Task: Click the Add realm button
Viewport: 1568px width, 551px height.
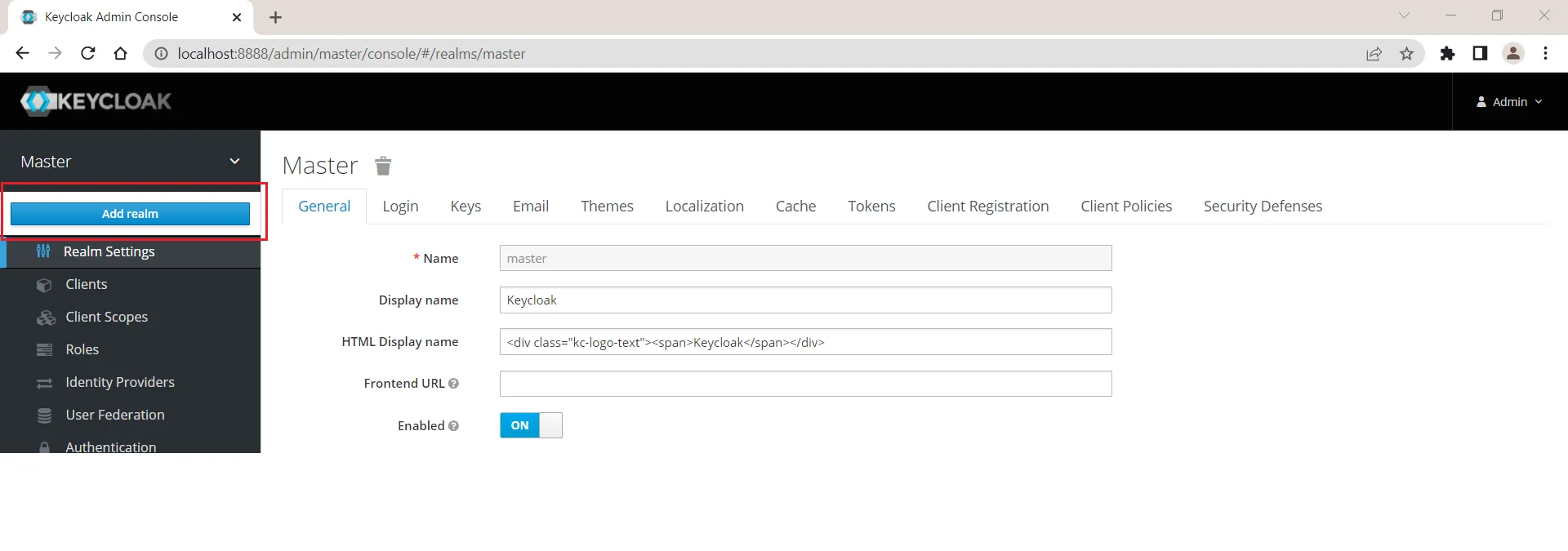Action: [130, 214]
